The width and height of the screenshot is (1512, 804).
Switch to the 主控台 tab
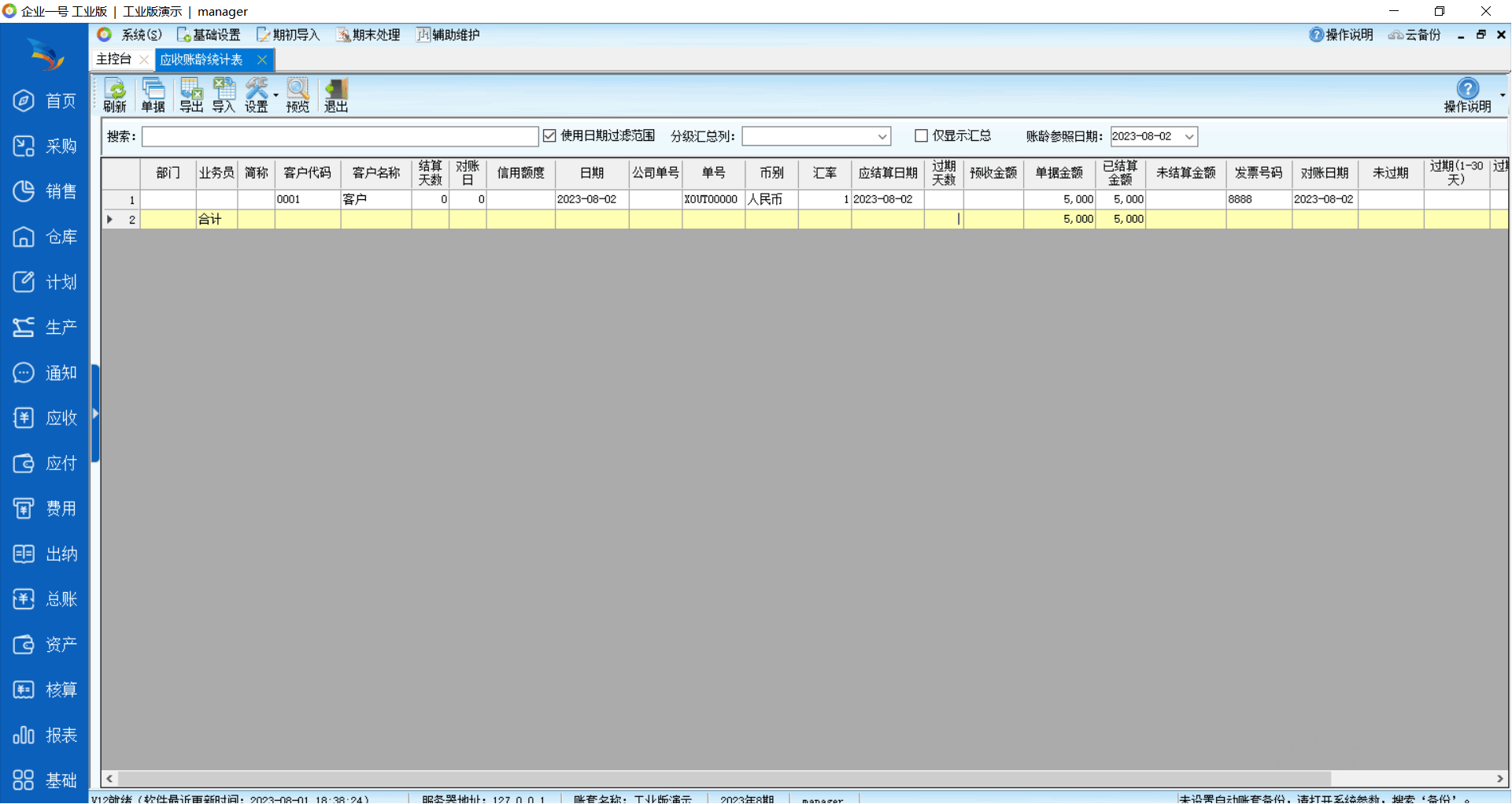coord(114,59)
